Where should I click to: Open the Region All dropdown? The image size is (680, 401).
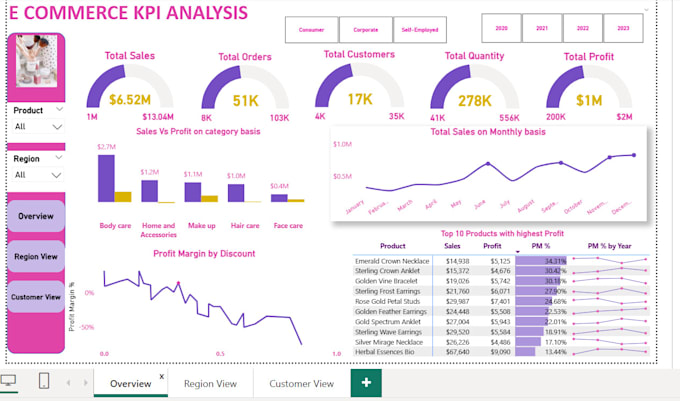[36, 175]
